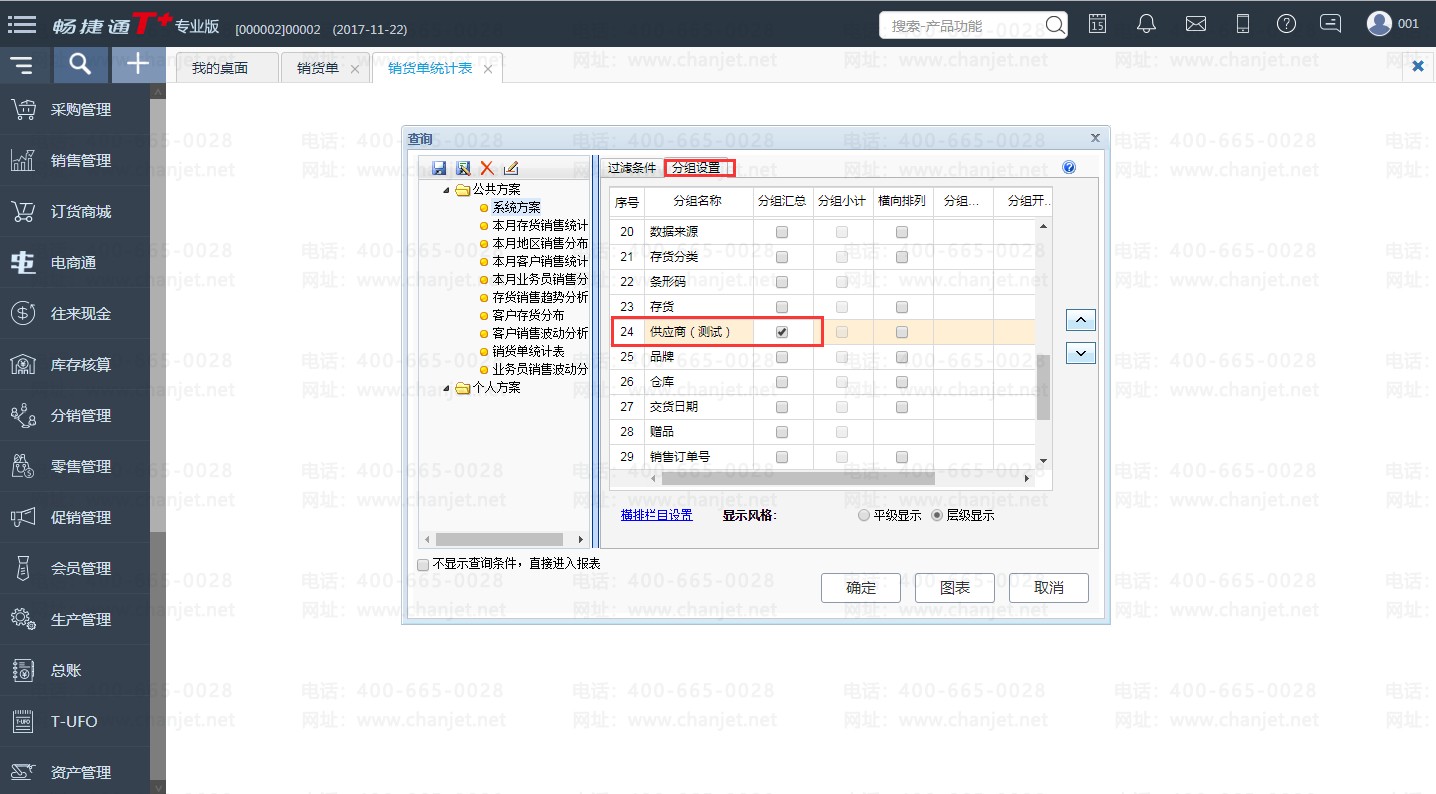This screenshot has width=1436, height=794.
Task: Select the 层级显示 radio button
Action: (937, 516)
